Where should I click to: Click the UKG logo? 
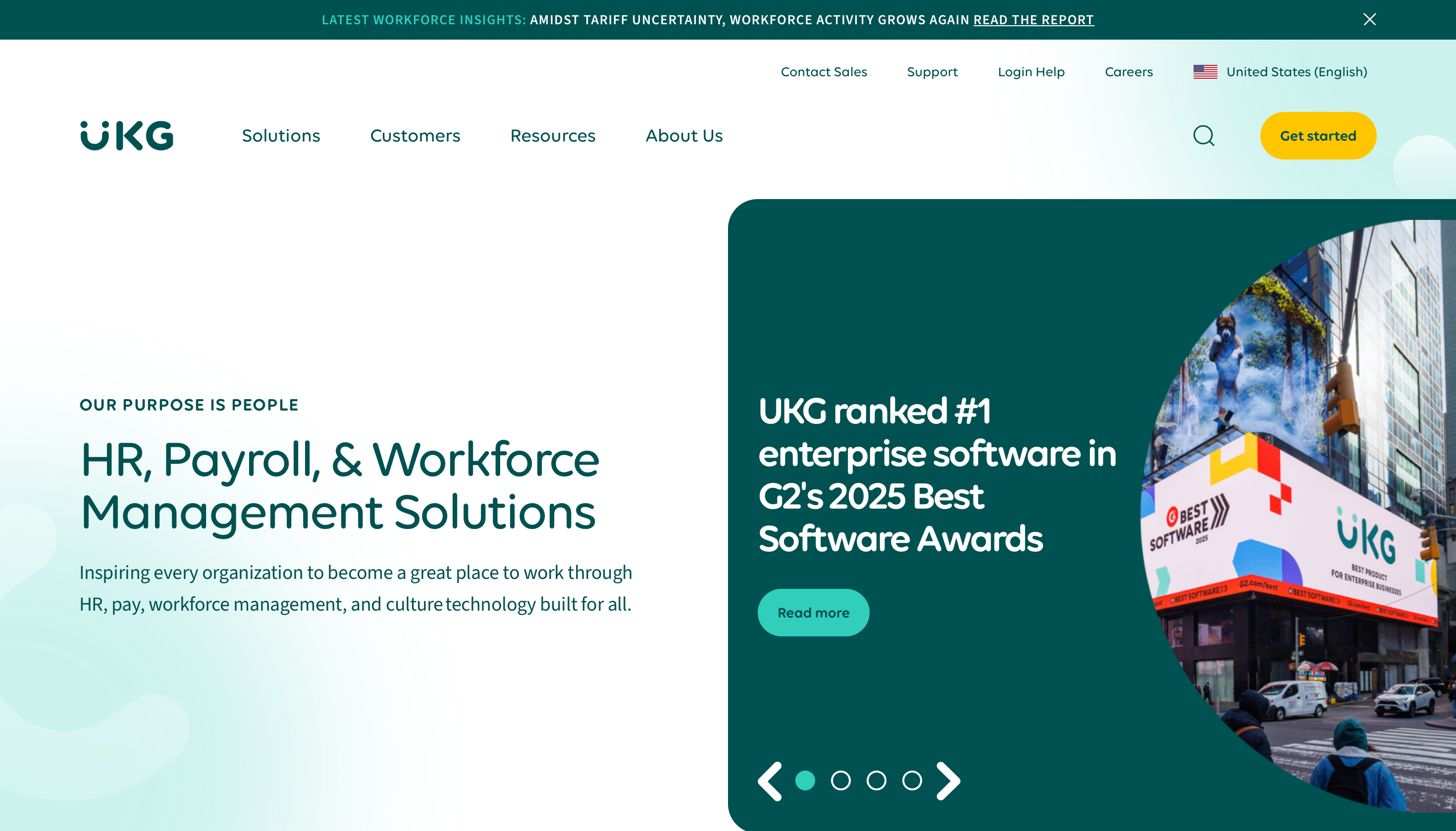pyautogui.click(x=127, y=135)
